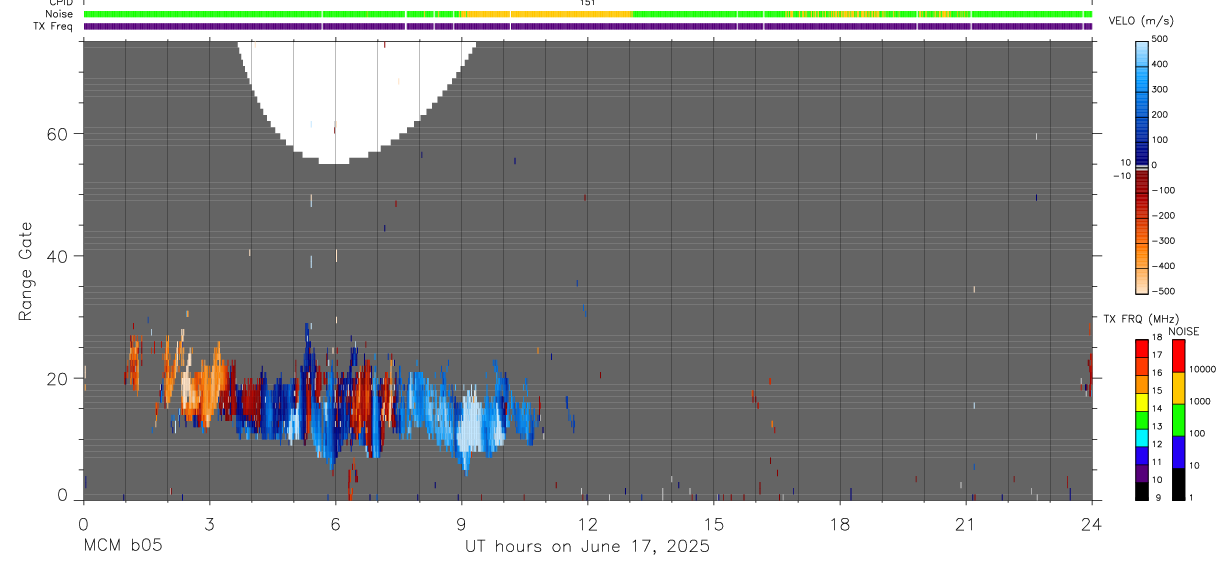Click the "UT hours on June 17, 2025" label
The width and height of the screenshot is (1228, 567).
point(587,547)
